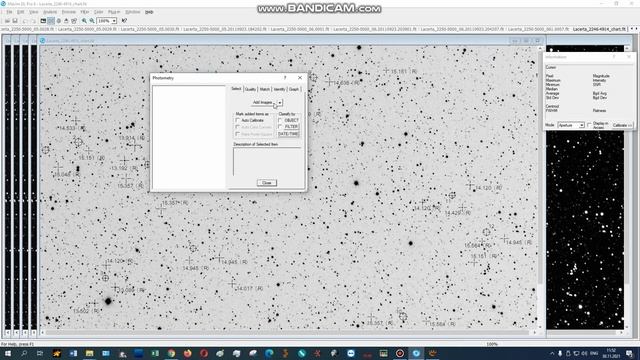Click the Redo toolbar icon

(x=33, y=21)
